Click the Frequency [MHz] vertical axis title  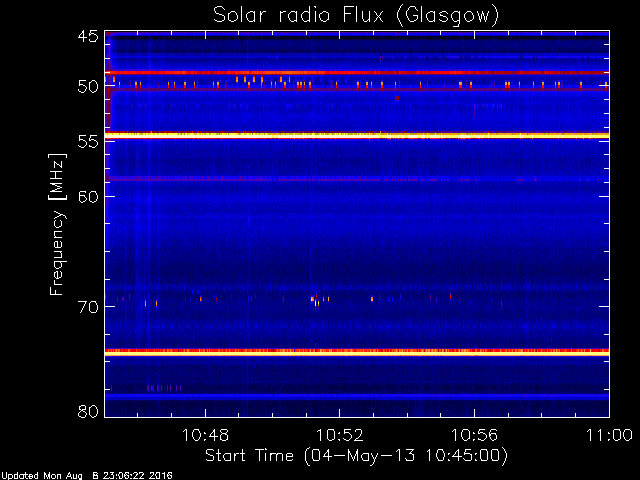[57, 224]
